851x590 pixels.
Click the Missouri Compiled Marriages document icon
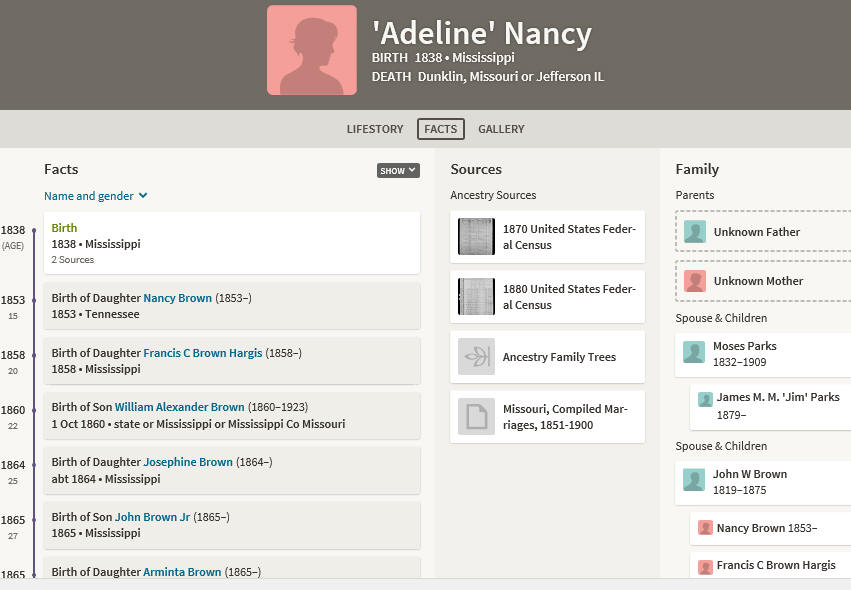pos(476,416)
